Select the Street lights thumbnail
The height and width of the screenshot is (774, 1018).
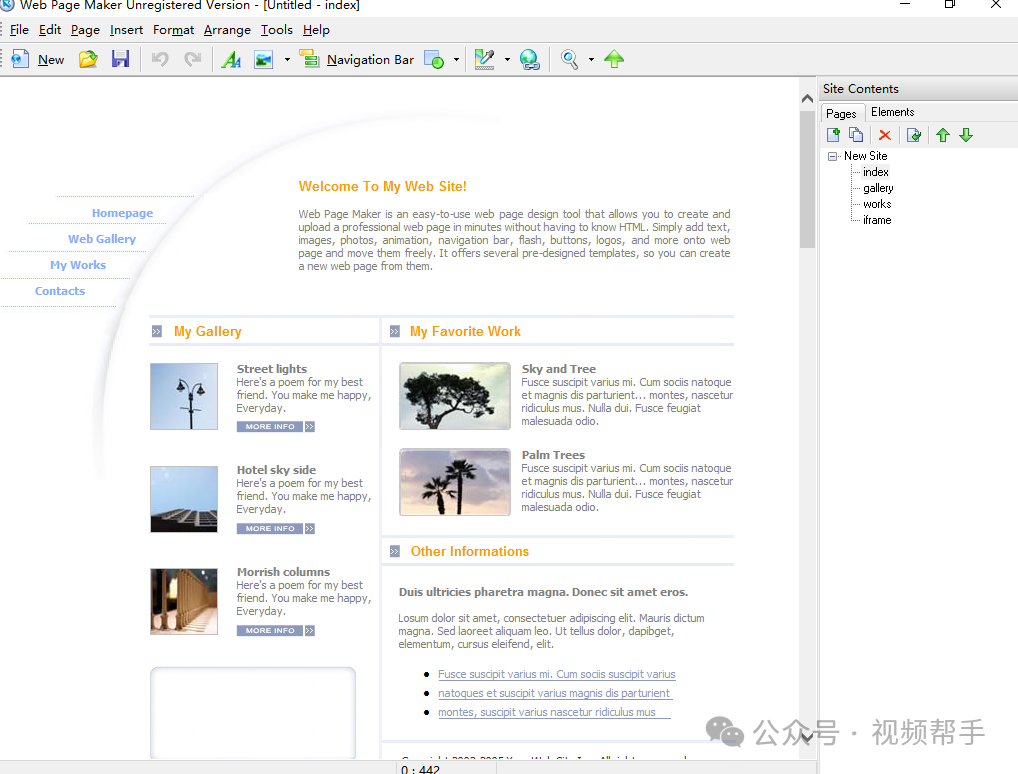coord(184,396)
